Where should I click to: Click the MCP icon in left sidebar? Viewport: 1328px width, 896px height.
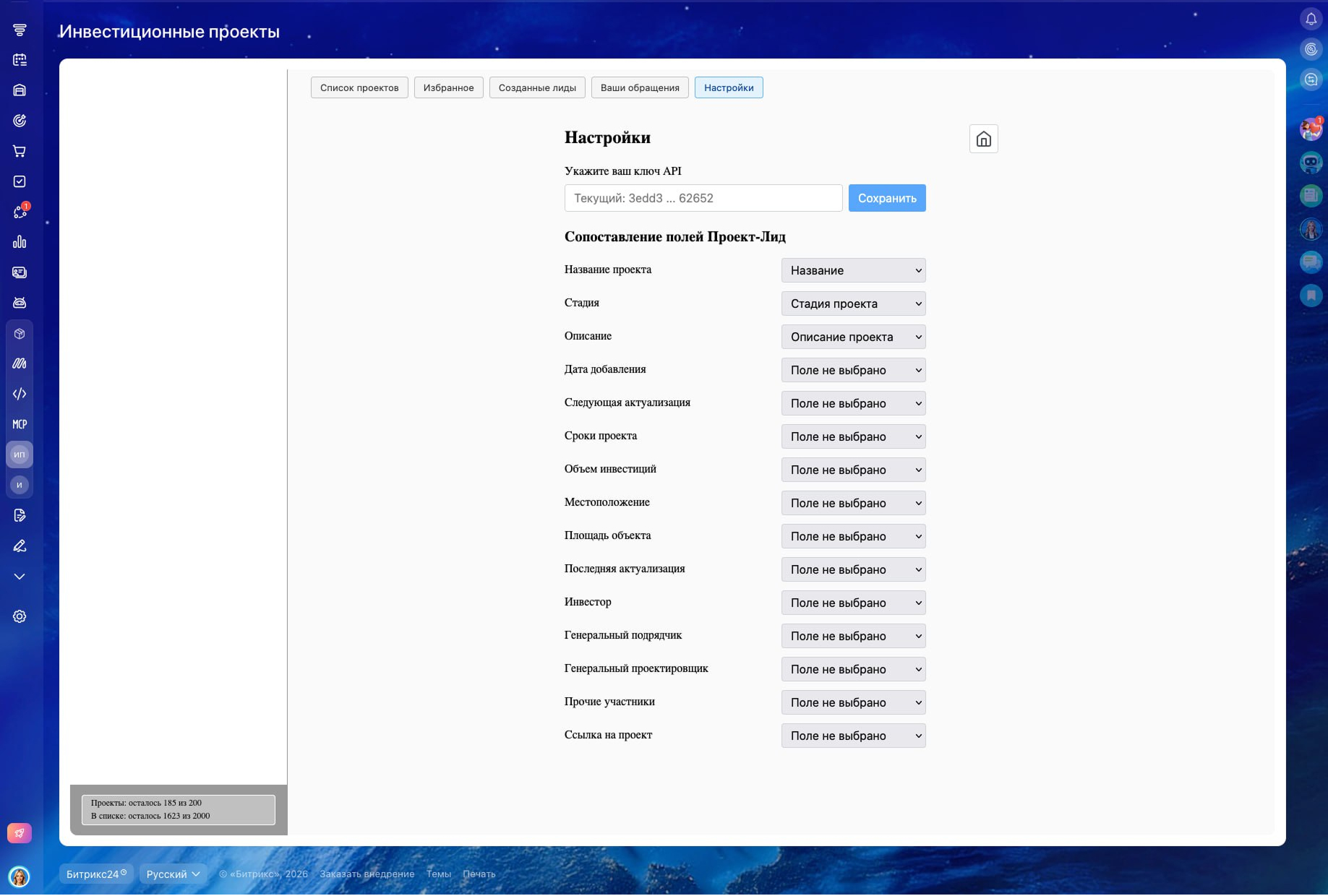coord(20,424)
